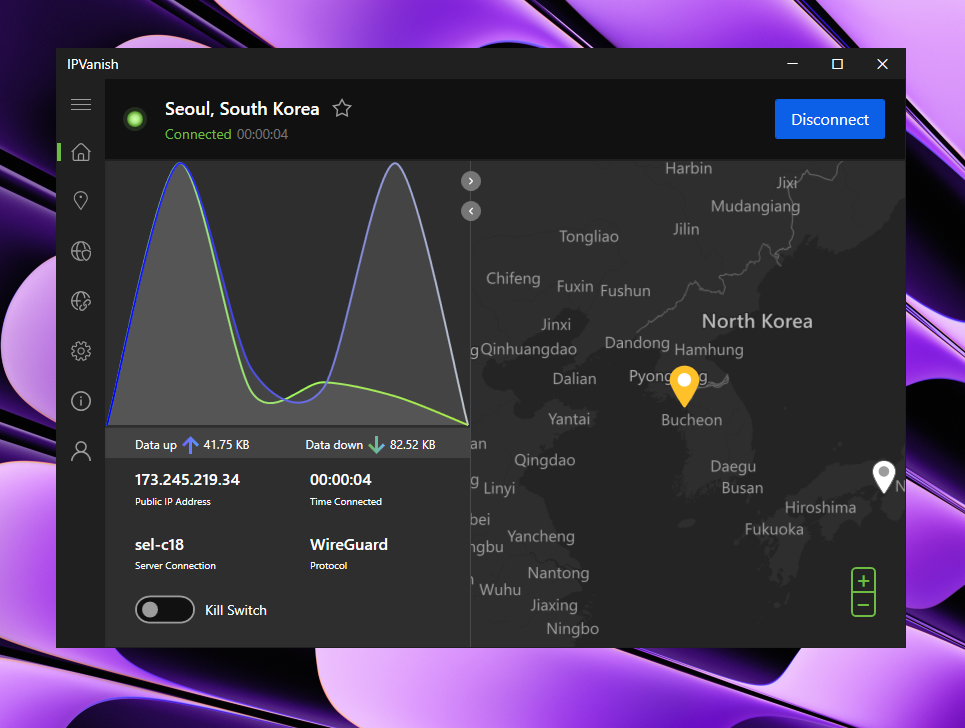Zoom out the map with minus button

point(863,604)
